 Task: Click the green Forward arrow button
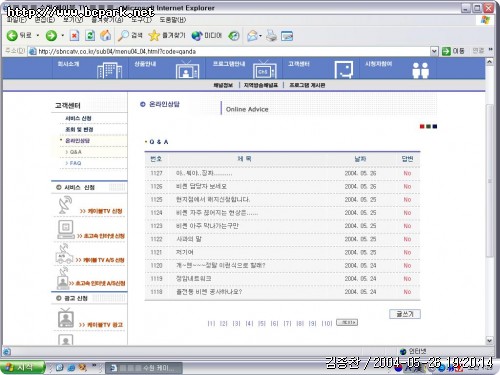click(51, 35)
